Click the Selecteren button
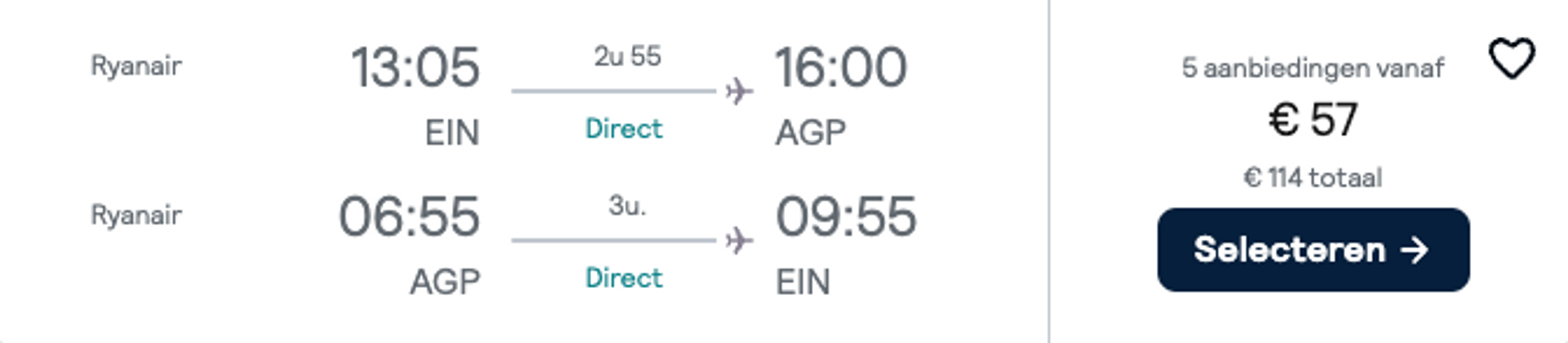The image size is (1568, 343). pyautogui.click(x=1314, y=250)
